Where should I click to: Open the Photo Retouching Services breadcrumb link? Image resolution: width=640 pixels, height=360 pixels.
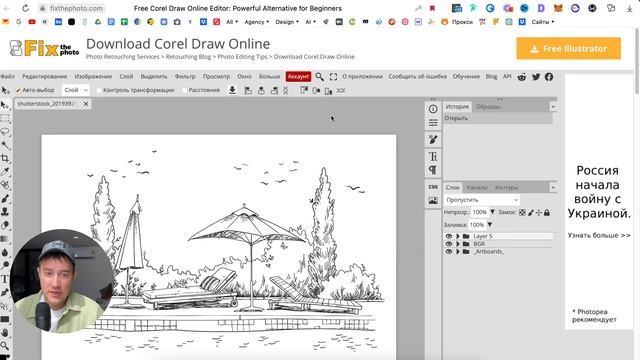coord(122,57)
